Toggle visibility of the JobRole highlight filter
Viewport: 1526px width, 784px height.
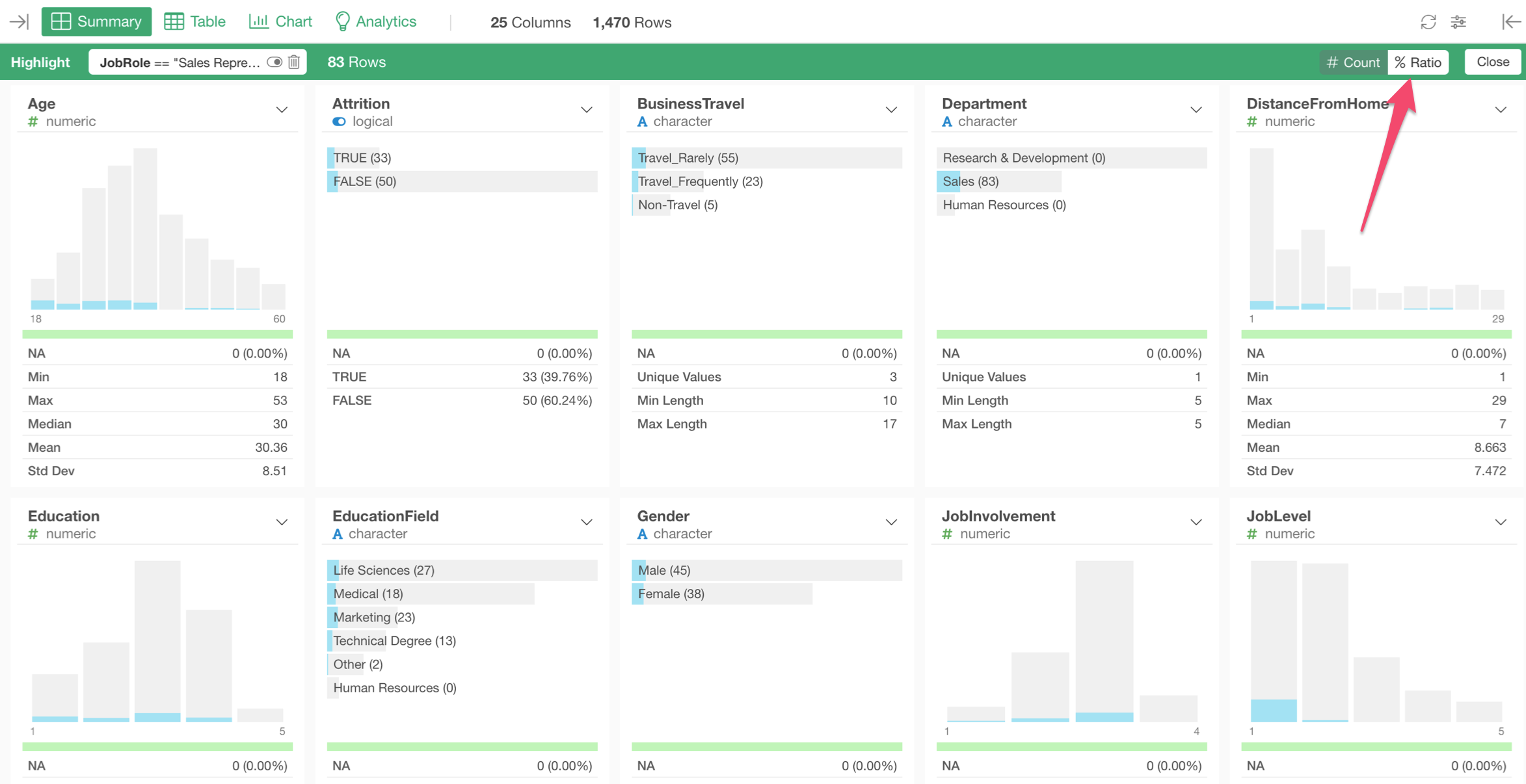(x=274, y=62)
